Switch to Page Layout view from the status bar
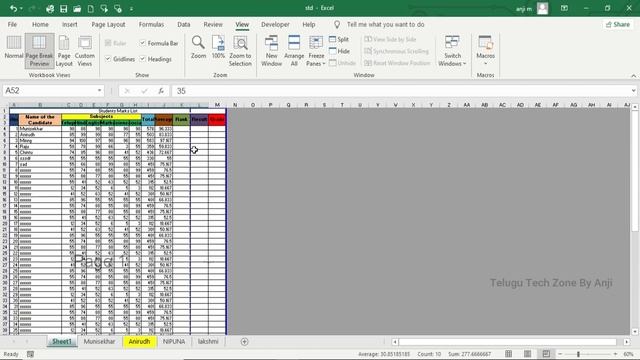 pyautogui.click(x=527, y=354)
